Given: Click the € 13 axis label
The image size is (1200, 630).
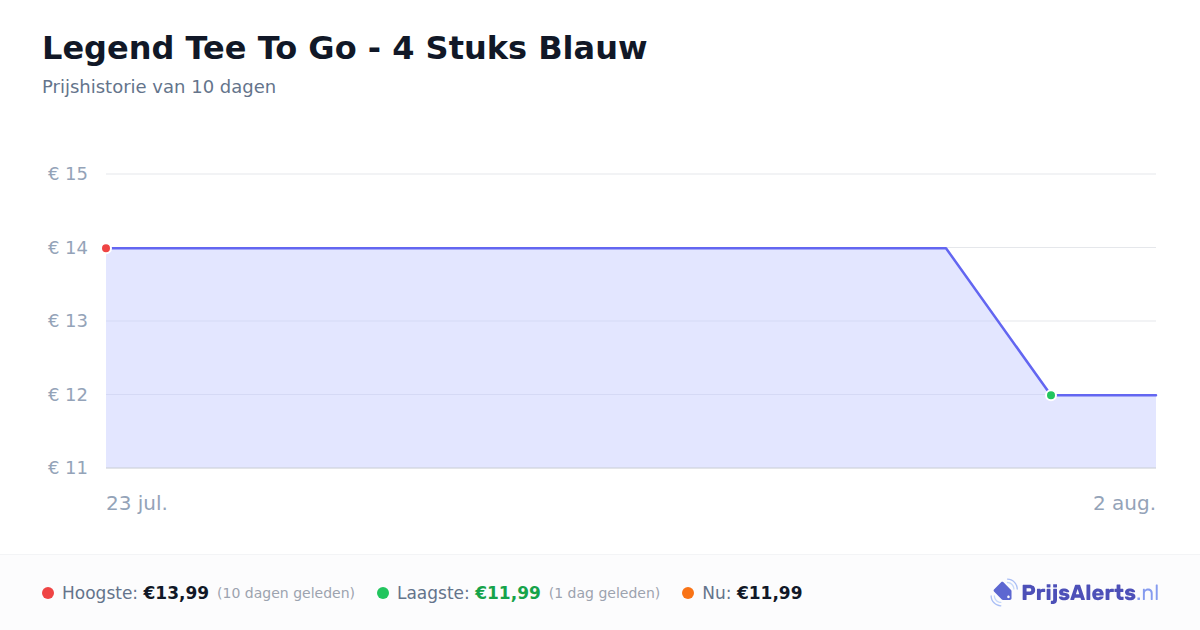Looking at the screenshot, I should click(x=68, y=321).
